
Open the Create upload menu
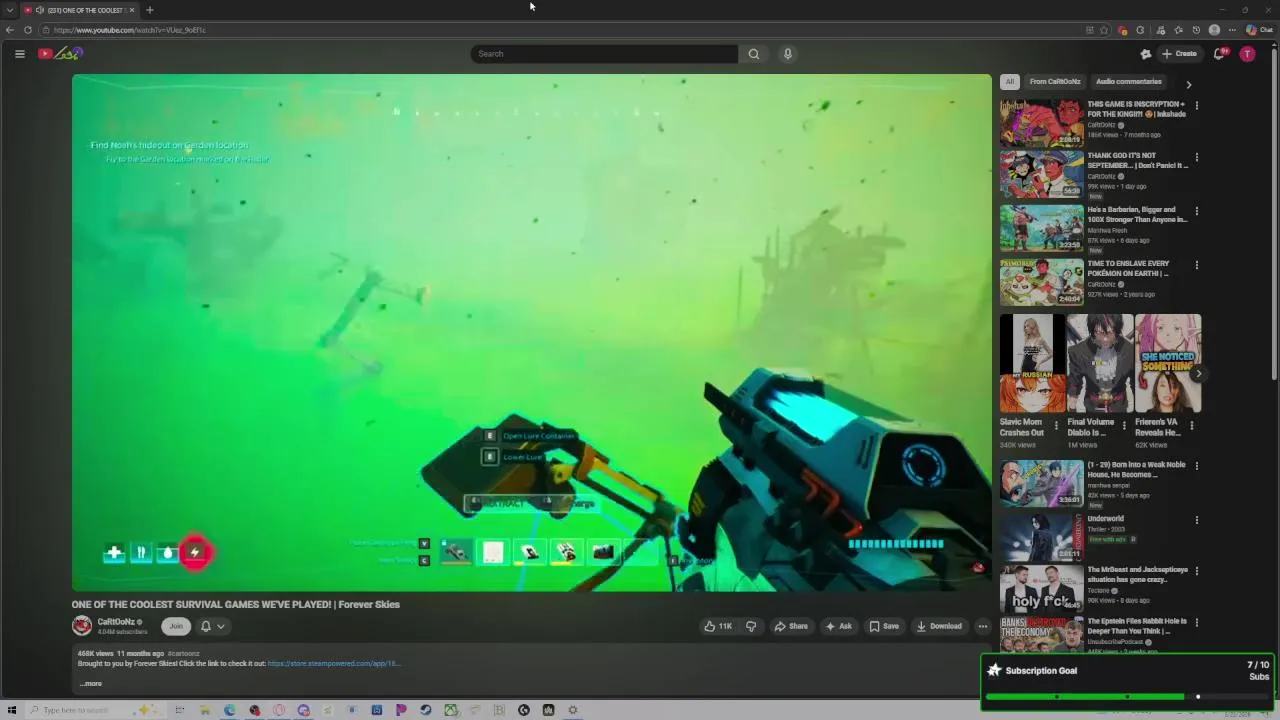click(x=1180, y=54)
